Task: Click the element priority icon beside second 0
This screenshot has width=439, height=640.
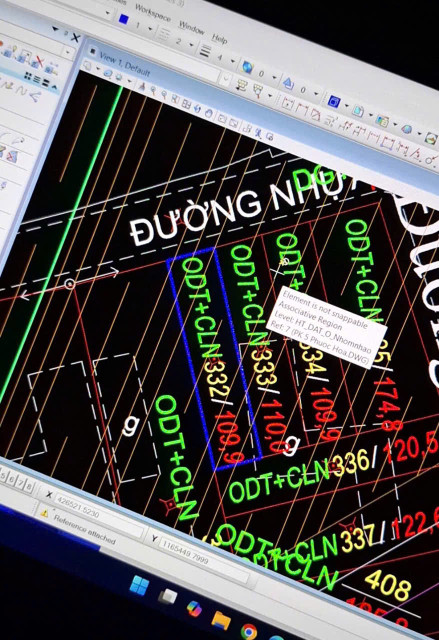Action: coord(288,83)
